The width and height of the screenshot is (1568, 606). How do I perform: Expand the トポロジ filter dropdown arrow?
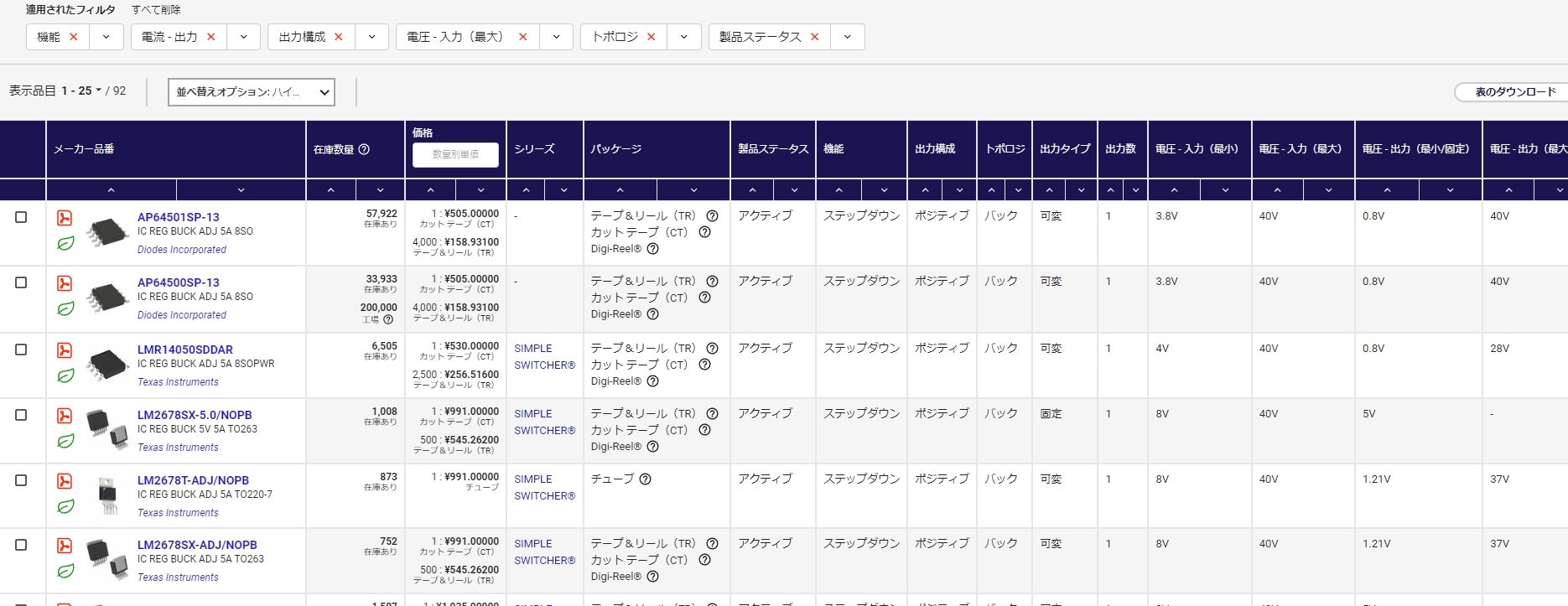coord(684,37)
